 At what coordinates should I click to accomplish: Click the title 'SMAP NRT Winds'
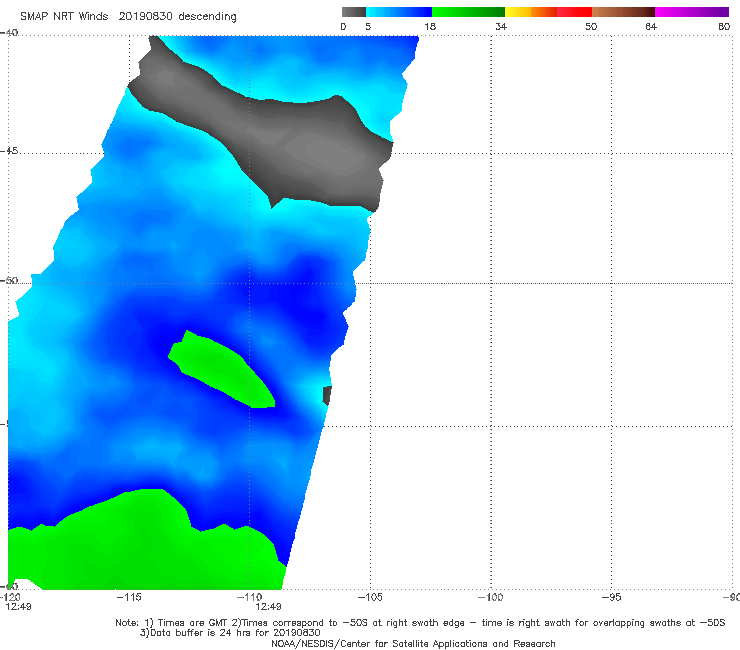64,17
